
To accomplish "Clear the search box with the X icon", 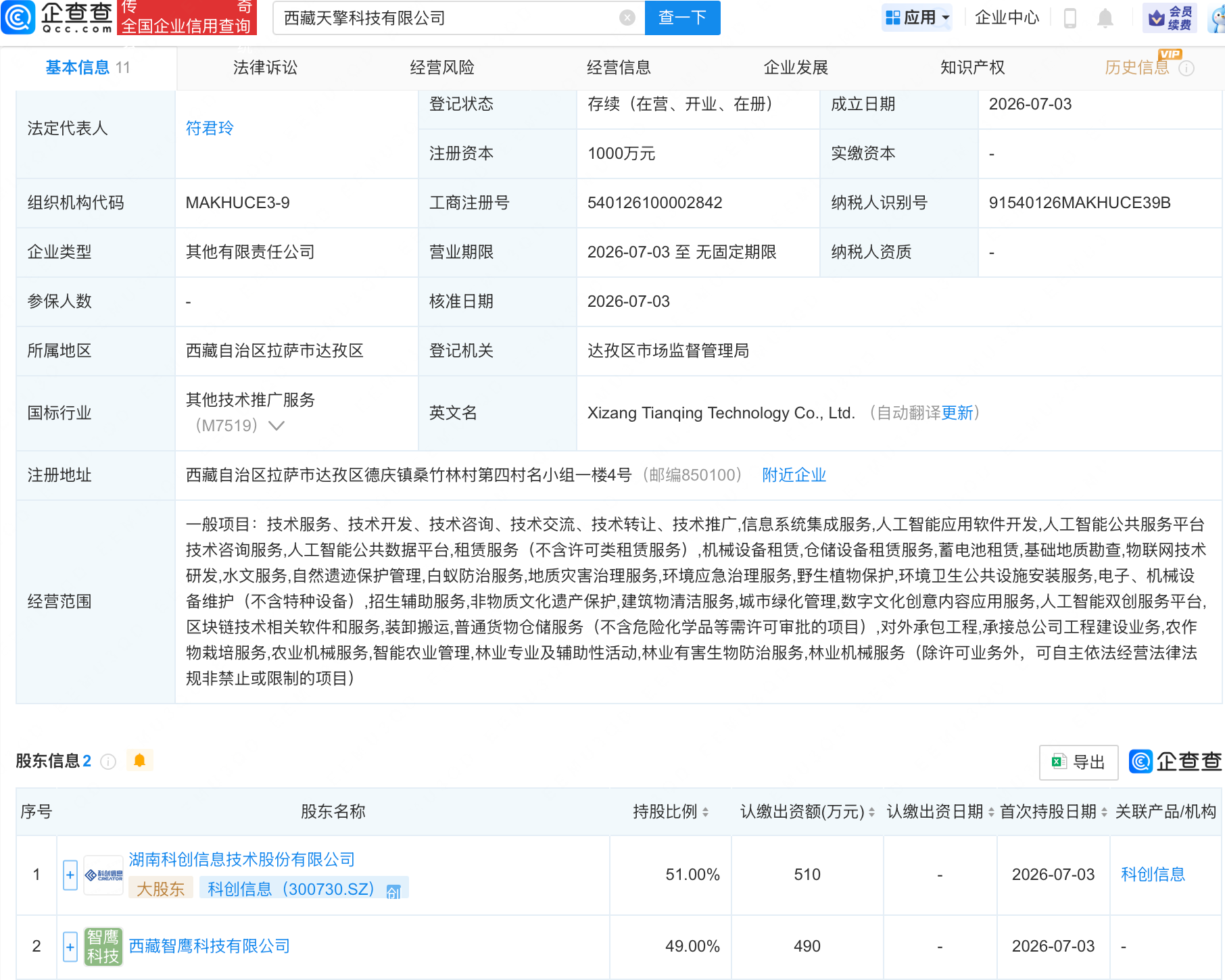I will pos(627,18).
